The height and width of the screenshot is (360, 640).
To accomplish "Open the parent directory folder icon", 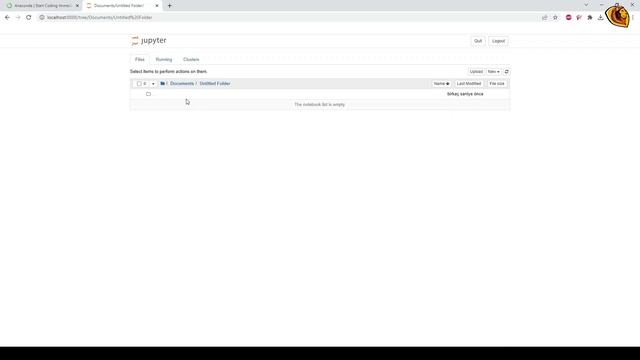I will point(149,94).
